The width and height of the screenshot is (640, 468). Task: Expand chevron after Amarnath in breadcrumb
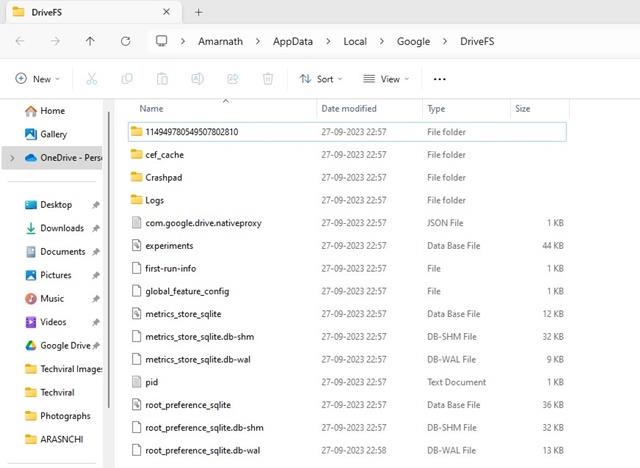coord(258,41)
